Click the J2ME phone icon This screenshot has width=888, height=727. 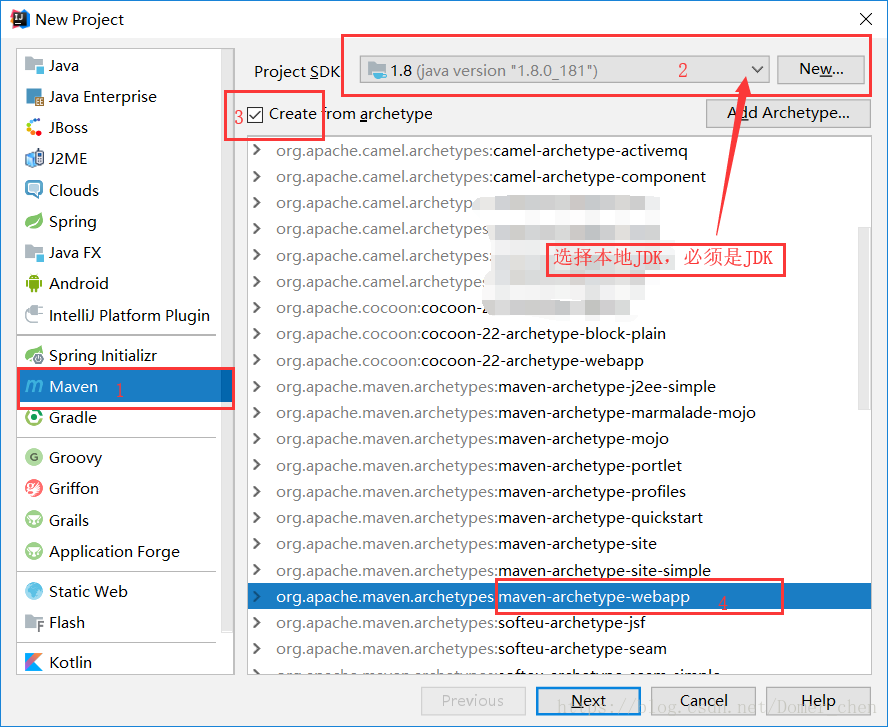(34, 159)
